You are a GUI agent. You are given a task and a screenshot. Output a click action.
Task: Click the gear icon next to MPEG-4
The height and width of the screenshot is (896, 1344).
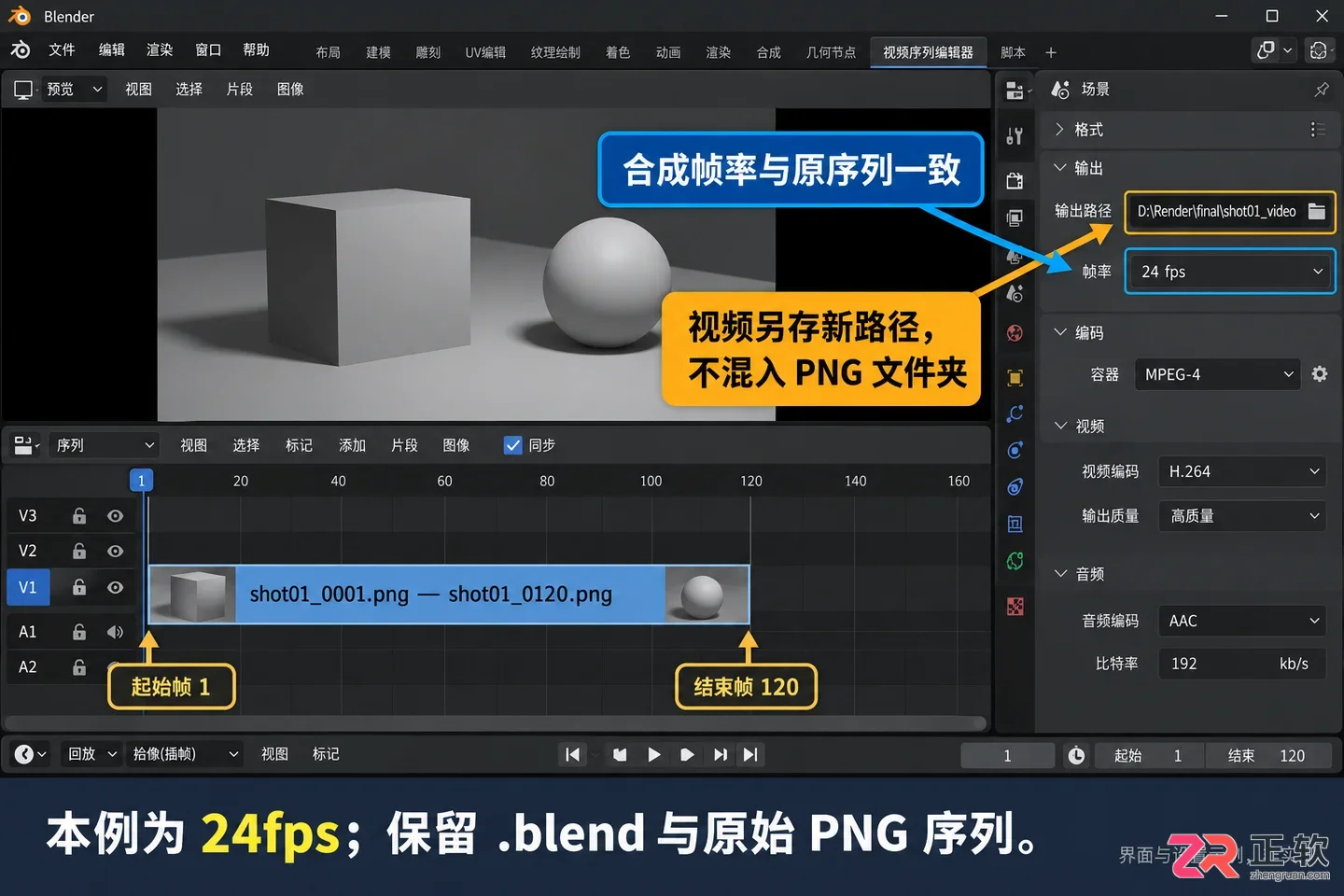(x=1319, y=373)
